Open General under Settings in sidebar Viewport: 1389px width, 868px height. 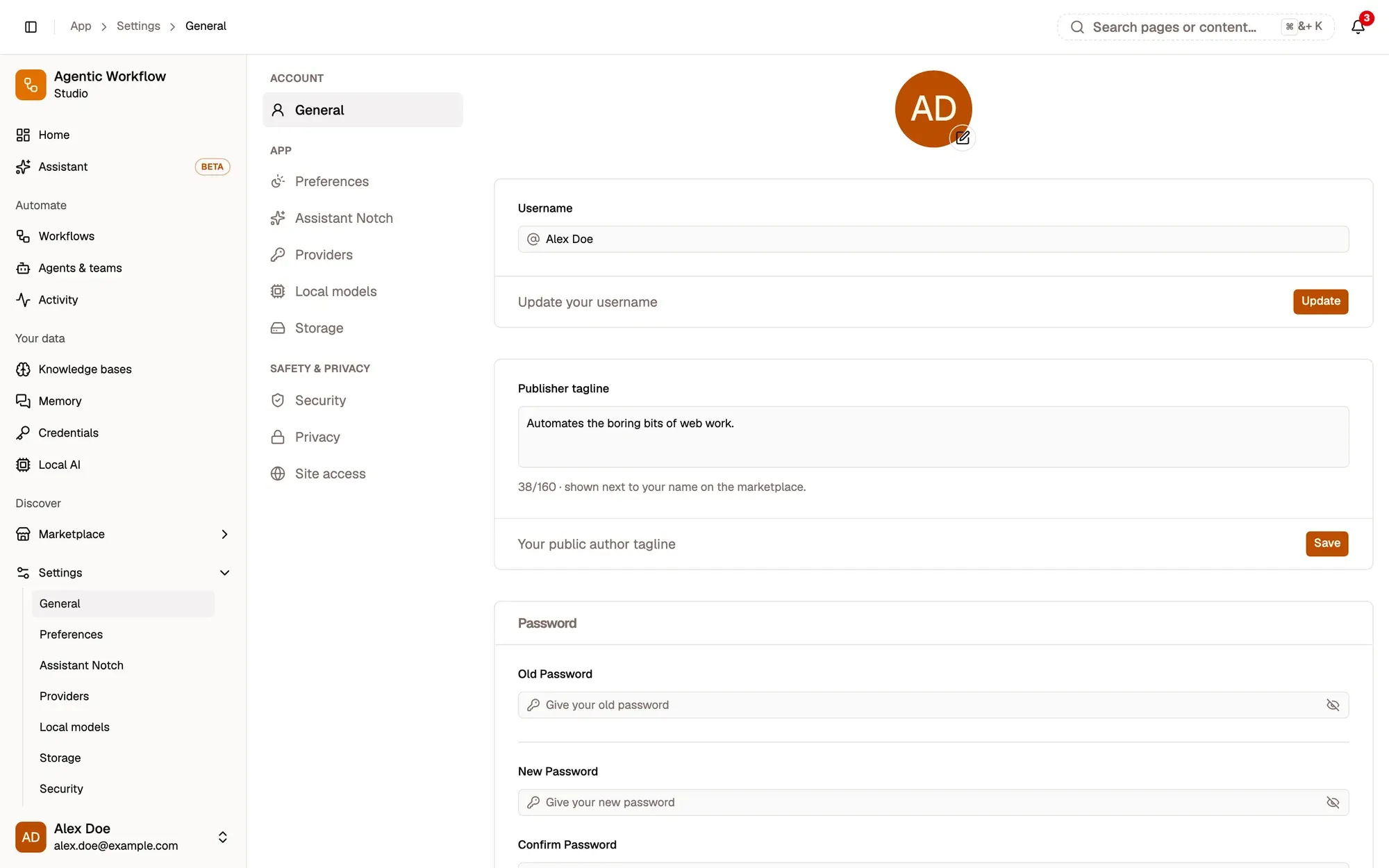123,604
